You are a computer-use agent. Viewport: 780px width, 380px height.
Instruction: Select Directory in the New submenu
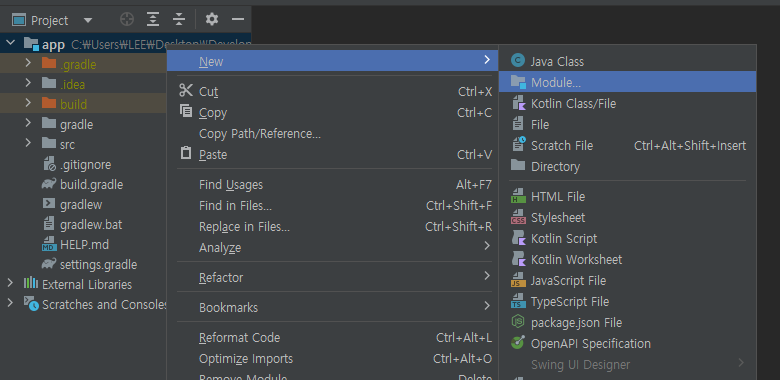[x=628, y=166]
